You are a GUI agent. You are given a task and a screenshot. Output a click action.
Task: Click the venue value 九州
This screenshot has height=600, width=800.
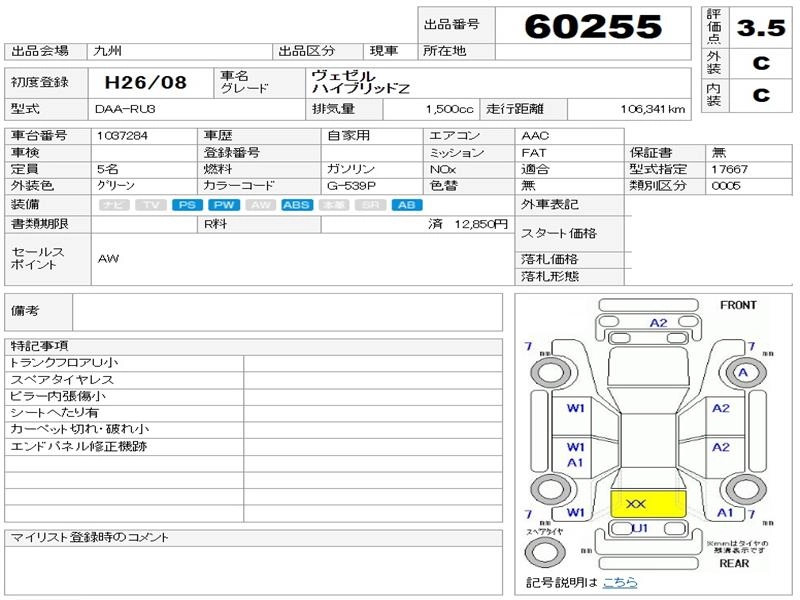[108, 51]
